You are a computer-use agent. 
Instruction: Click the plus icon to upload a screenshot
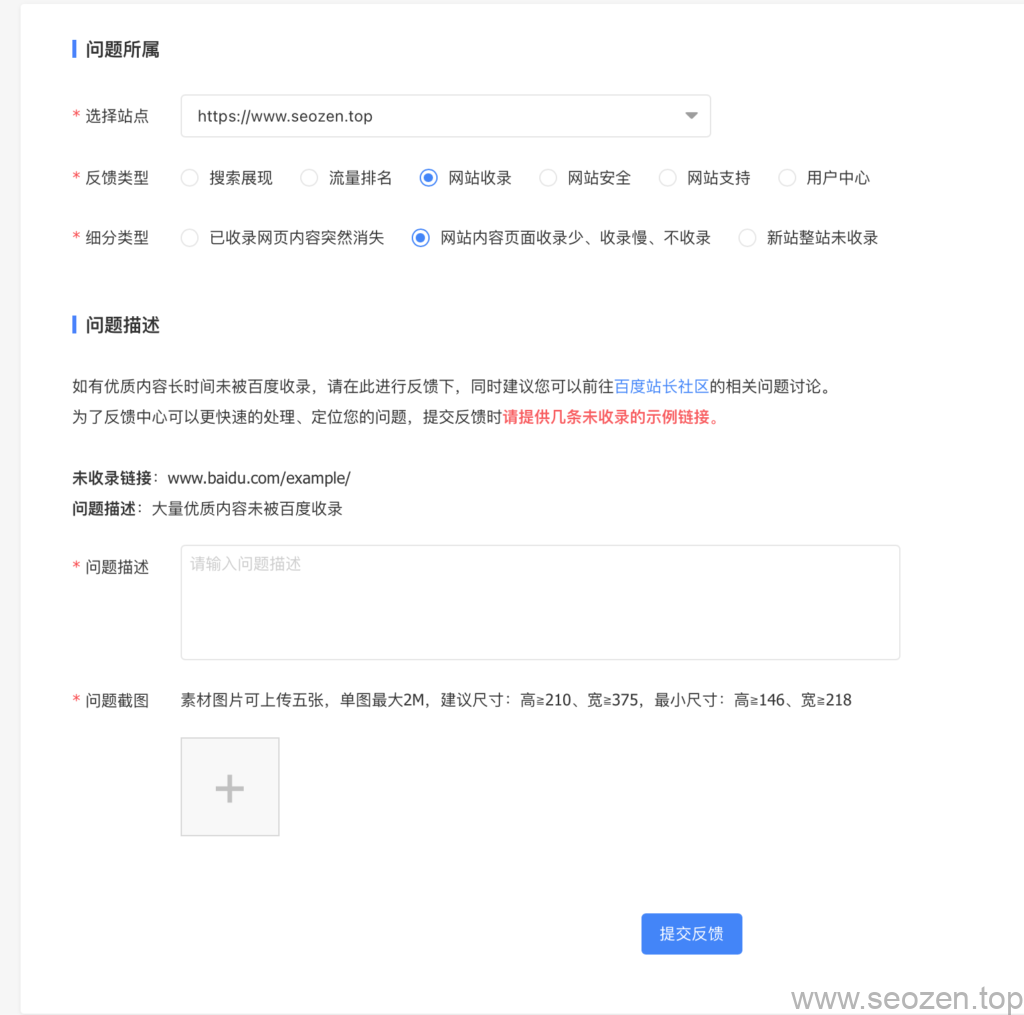pyautogui.click(x=229, y=786)
